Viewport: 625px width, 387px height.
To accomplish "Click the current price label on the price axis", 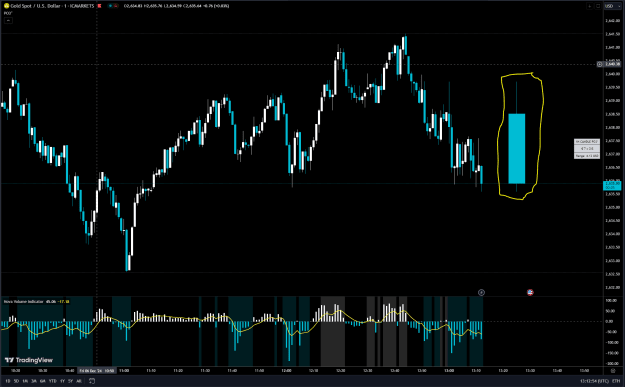I will (x=612, y=185).
